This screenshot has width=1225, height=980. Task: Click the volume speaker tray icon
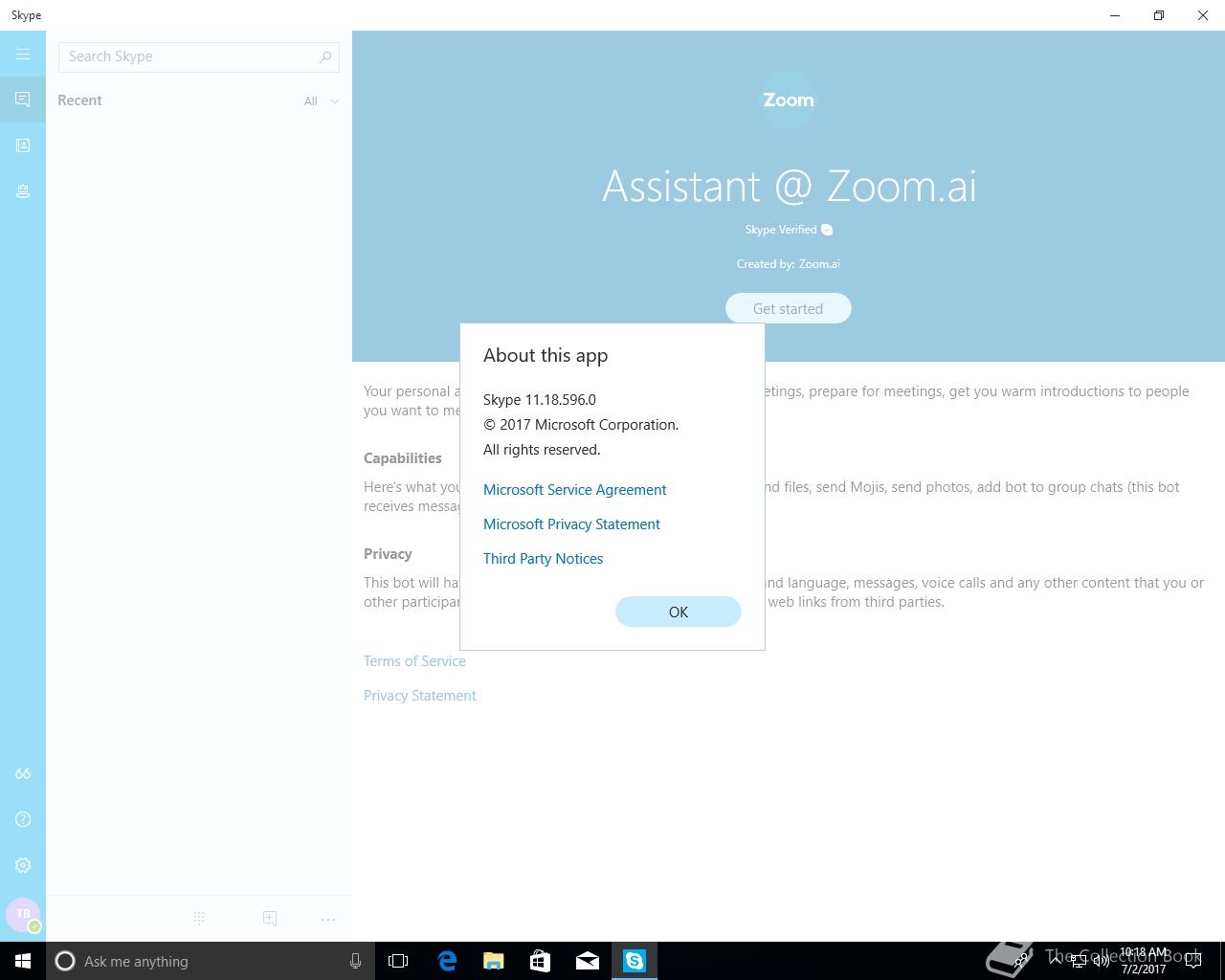(1102, 961)
